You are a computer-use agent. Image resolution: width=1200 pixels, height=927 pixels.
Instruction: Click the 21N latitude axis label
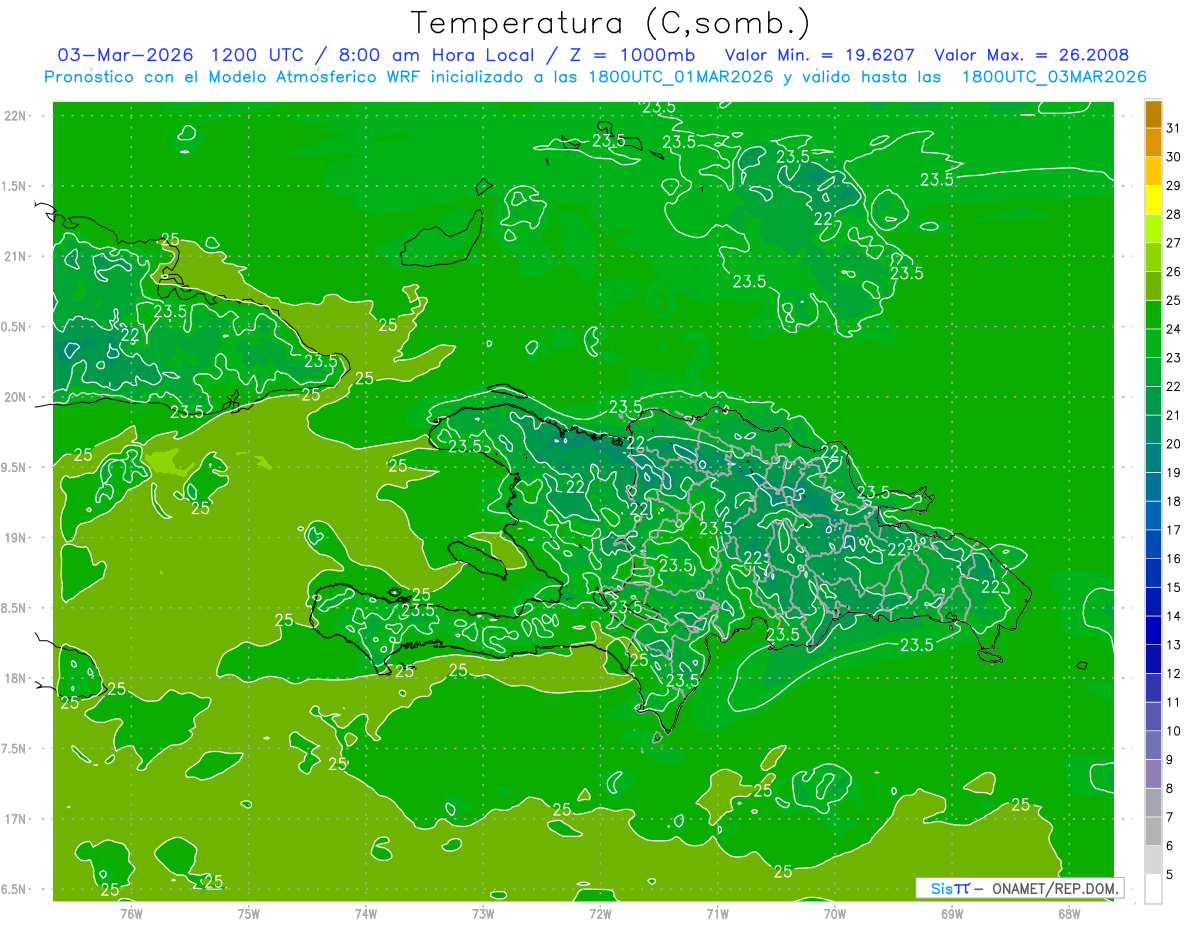coord(17,256)
